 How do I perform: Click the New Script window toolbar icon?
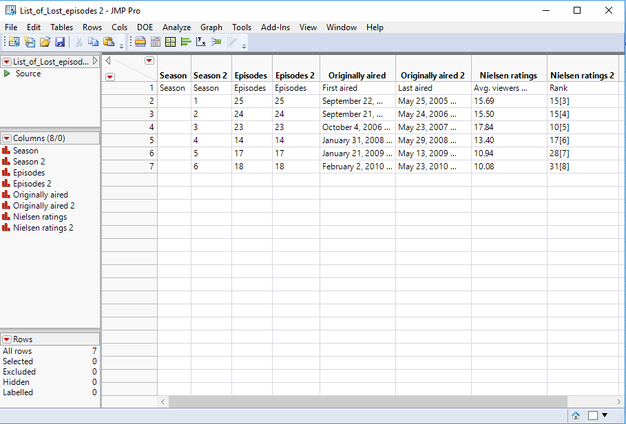tap(30, 42)
